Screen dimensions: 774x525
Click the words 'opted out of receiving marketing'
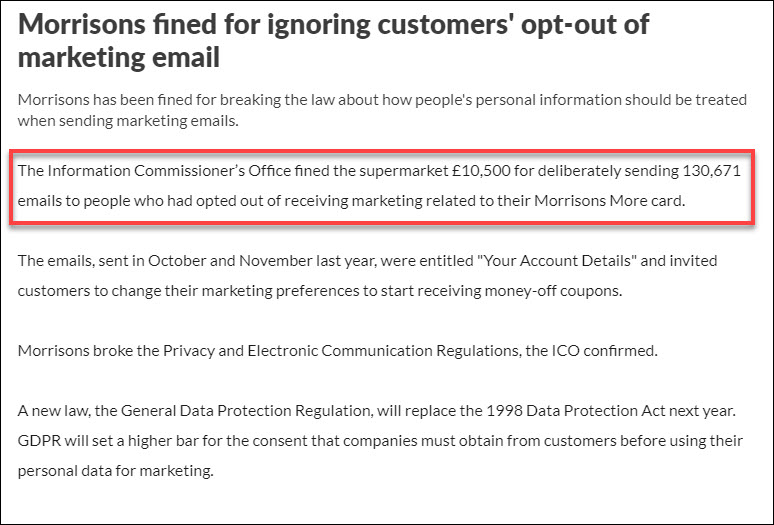(310, 201)
